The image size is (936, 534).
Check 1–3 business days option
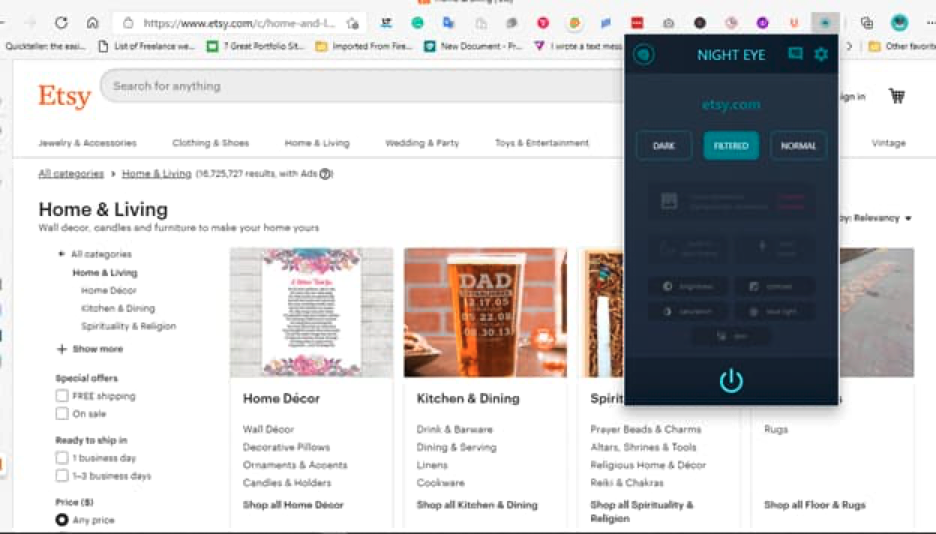(61, 476)
